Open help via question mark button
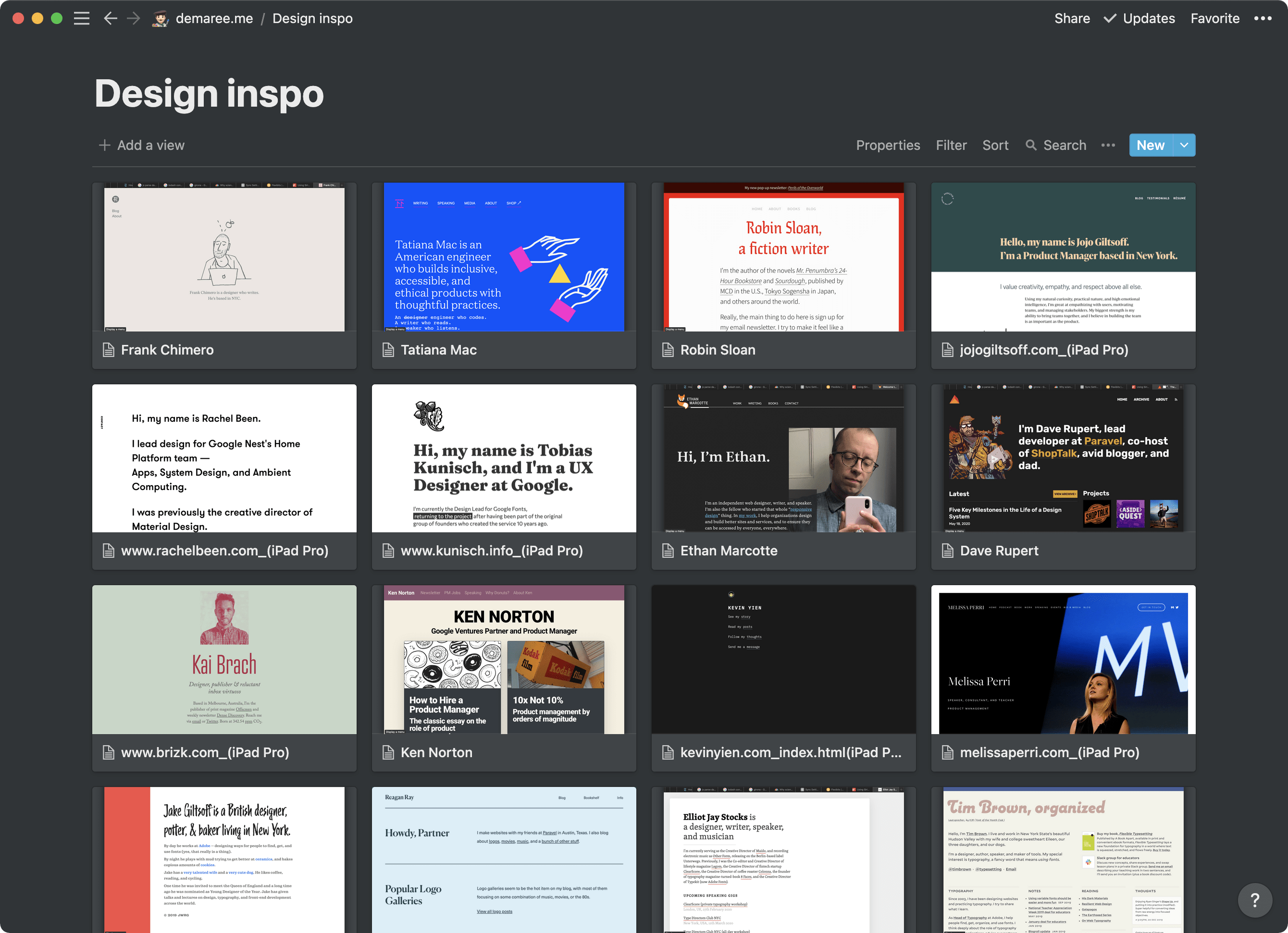 point(1254,900)
